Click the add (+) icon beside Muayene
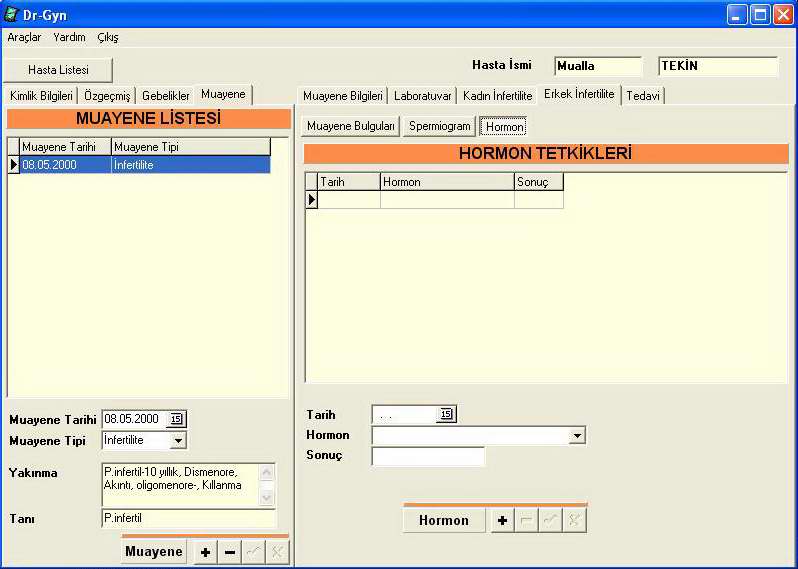This screenshot has width=798, height=569. pos(205,552)
